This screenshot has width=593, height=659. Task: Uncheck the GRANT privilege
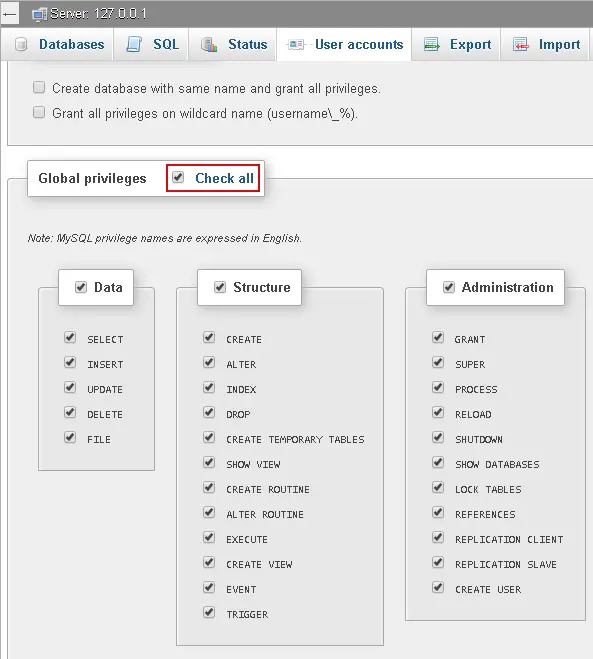438,337
